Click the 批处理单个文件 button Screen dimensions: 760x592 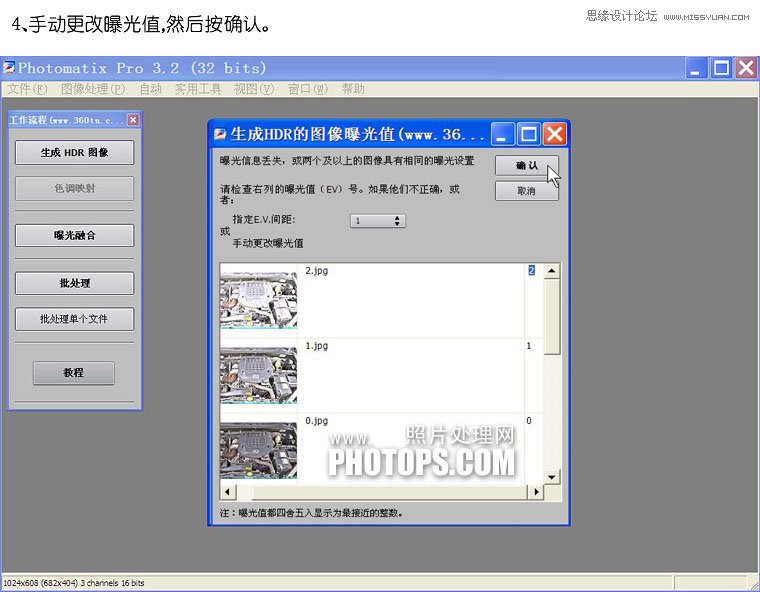pos(74,319)
